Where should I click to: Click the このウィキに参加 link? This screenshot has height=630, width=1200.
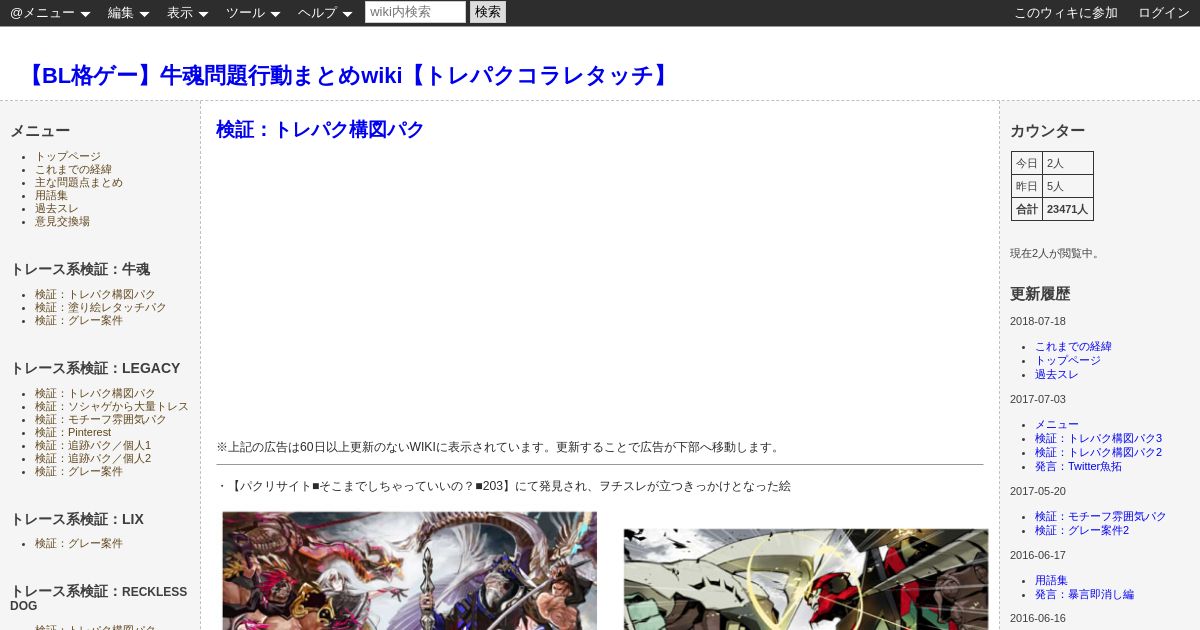click(1066, 13)
